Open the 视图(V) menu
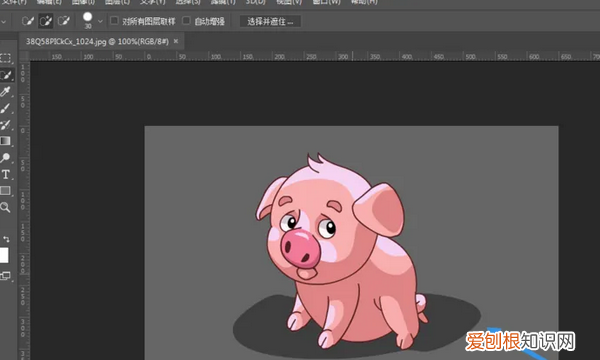600x360 pixels. [x=289, y=2]
